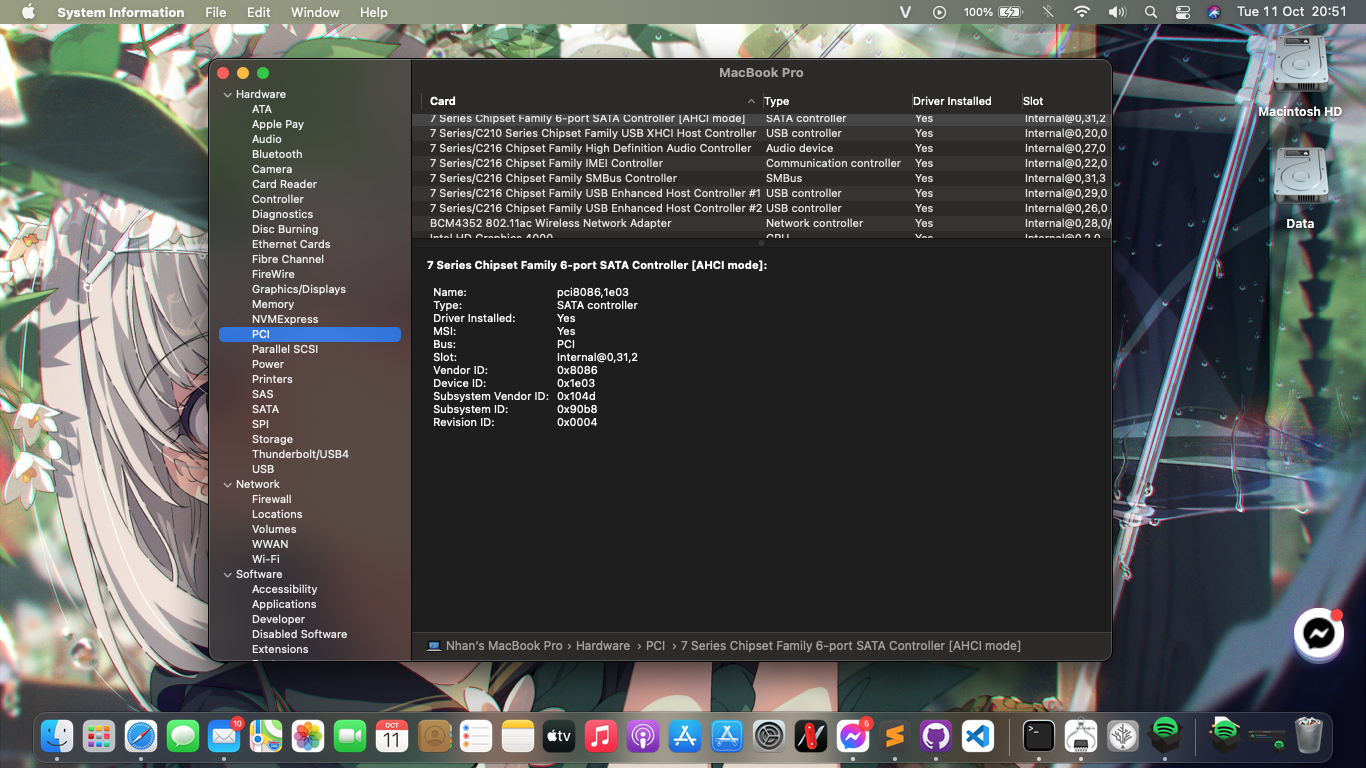1366x768 pixels.
Task: Open the Window menu
Action: coord(314,12)
